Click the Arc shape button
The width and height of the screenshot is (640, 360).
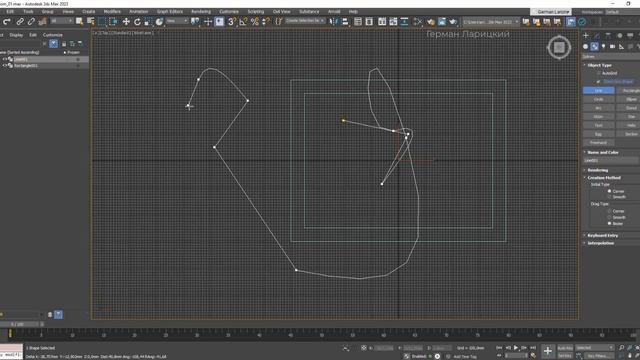tap(598, 108)
